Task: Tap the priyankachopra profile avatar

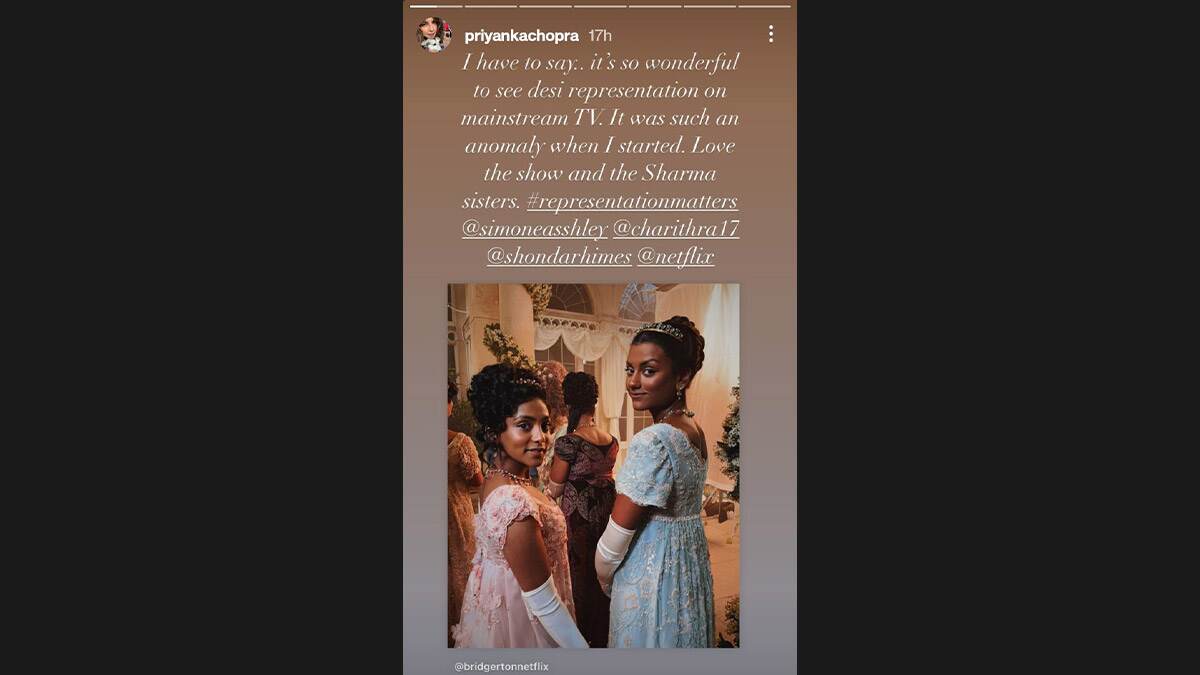Action: pyautogui.click(x=434, y=34)
